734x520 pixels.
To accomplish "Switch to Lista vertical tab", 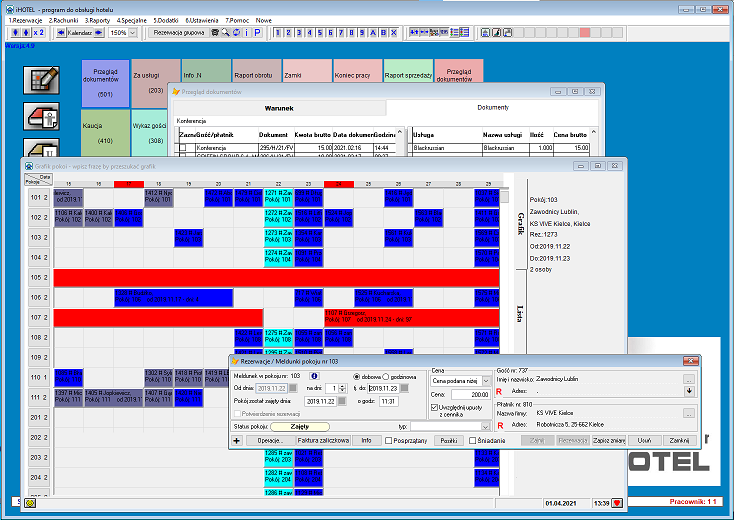I will coord(520,313).
